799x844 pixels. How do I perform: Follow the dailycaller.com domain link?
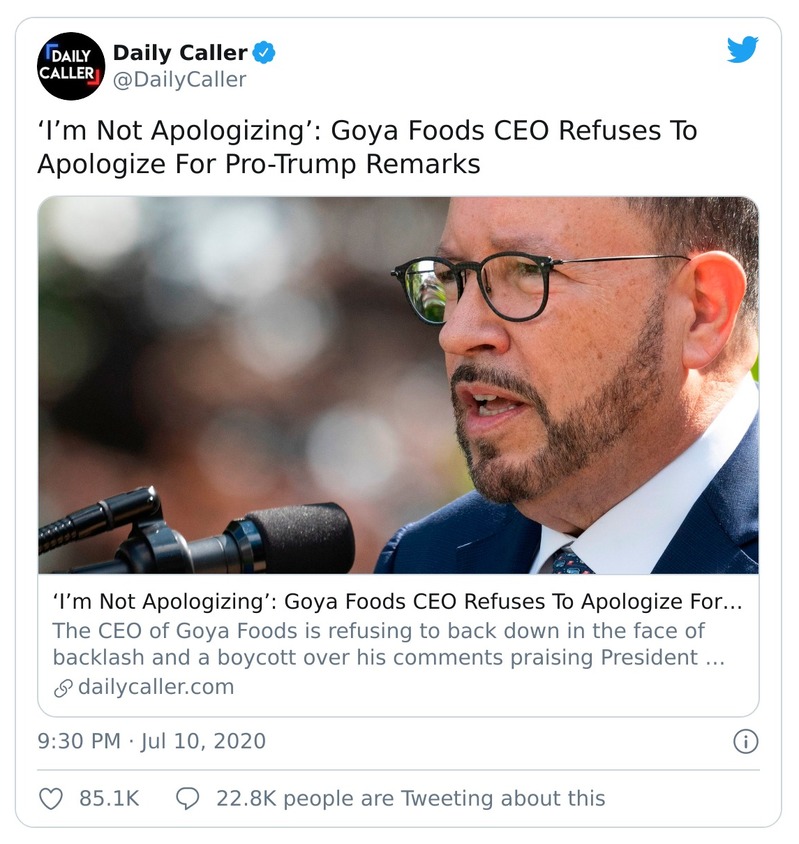(156, 687)
